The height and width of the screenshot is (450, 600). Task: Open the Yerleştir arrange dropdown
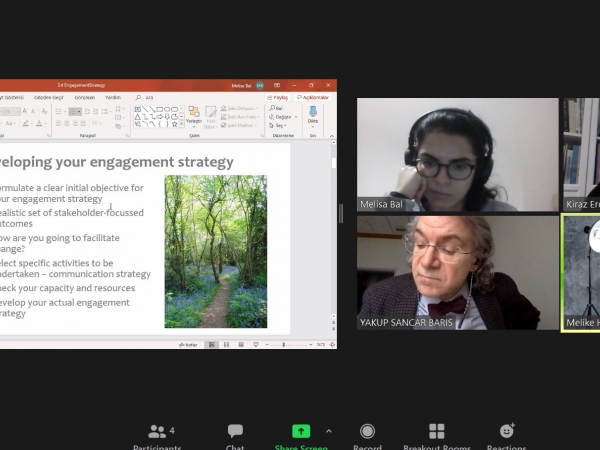[194, 117]
